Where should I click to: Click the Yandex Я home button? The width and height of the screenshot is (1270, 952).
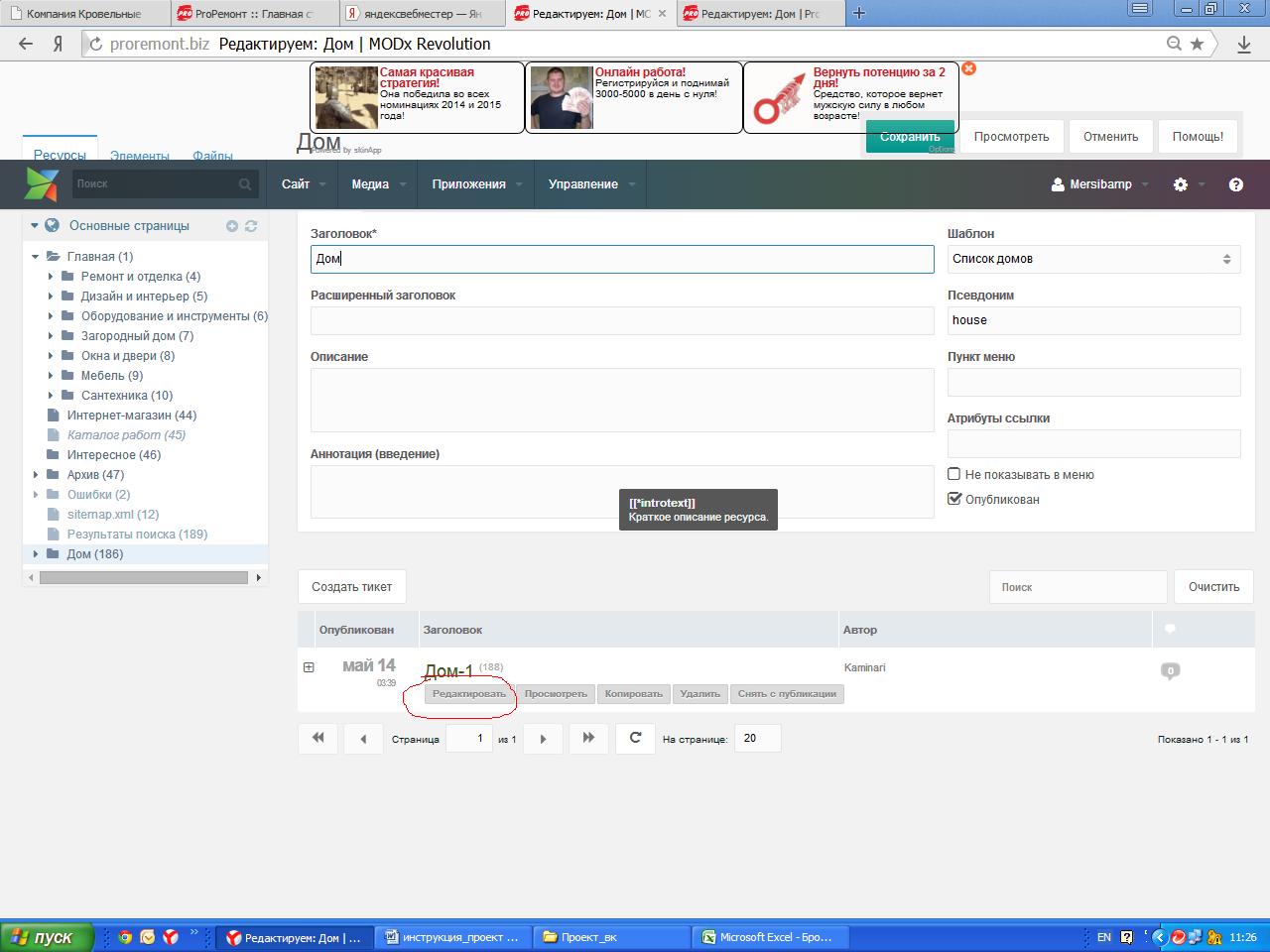tap(59, 44)
